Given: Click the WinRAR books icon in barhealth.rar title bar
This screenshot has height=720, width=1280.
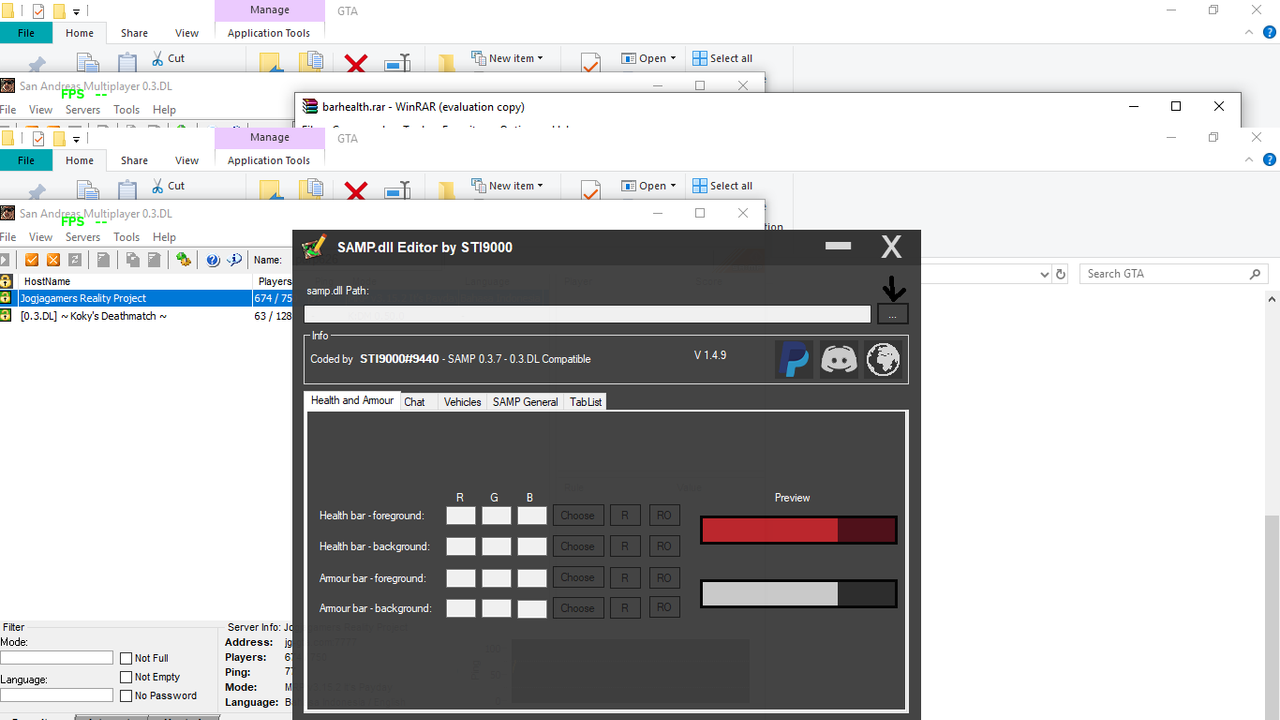Looking at the screenshot, I should click(310, 107).
